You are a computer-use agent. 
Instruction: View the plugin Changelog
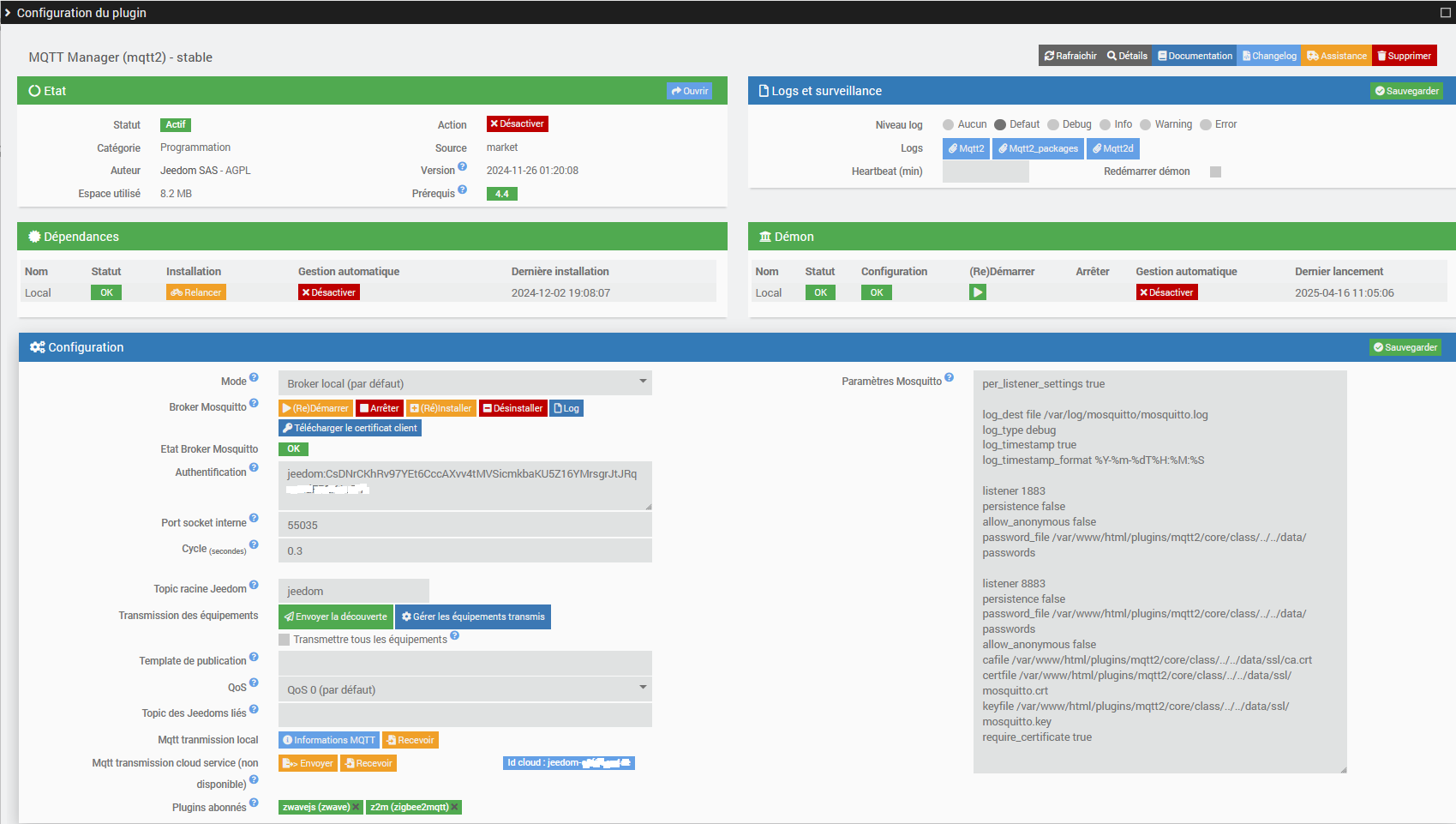1269,56
